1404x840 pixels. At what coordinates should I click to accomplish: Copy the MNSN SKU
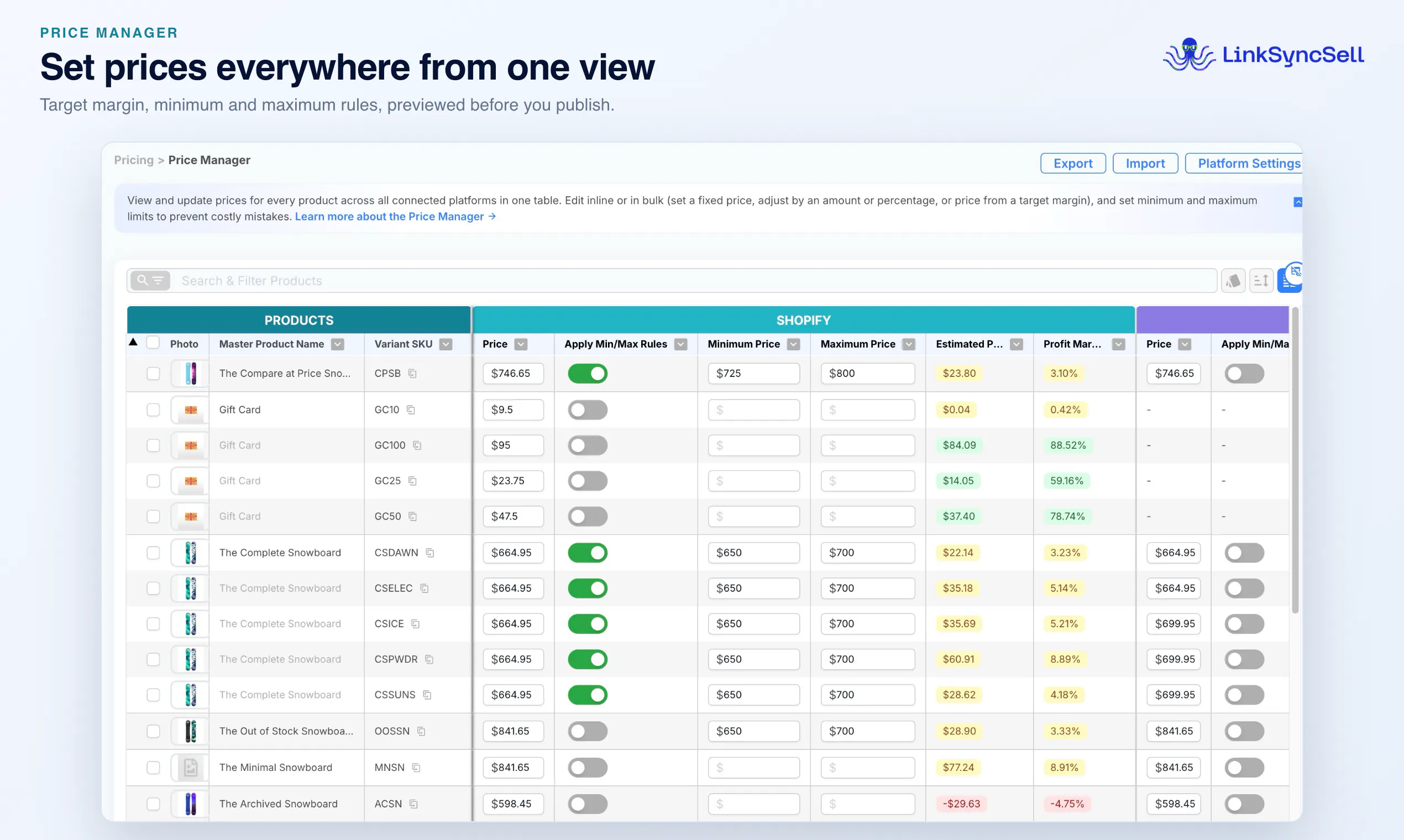coord(417,768)
